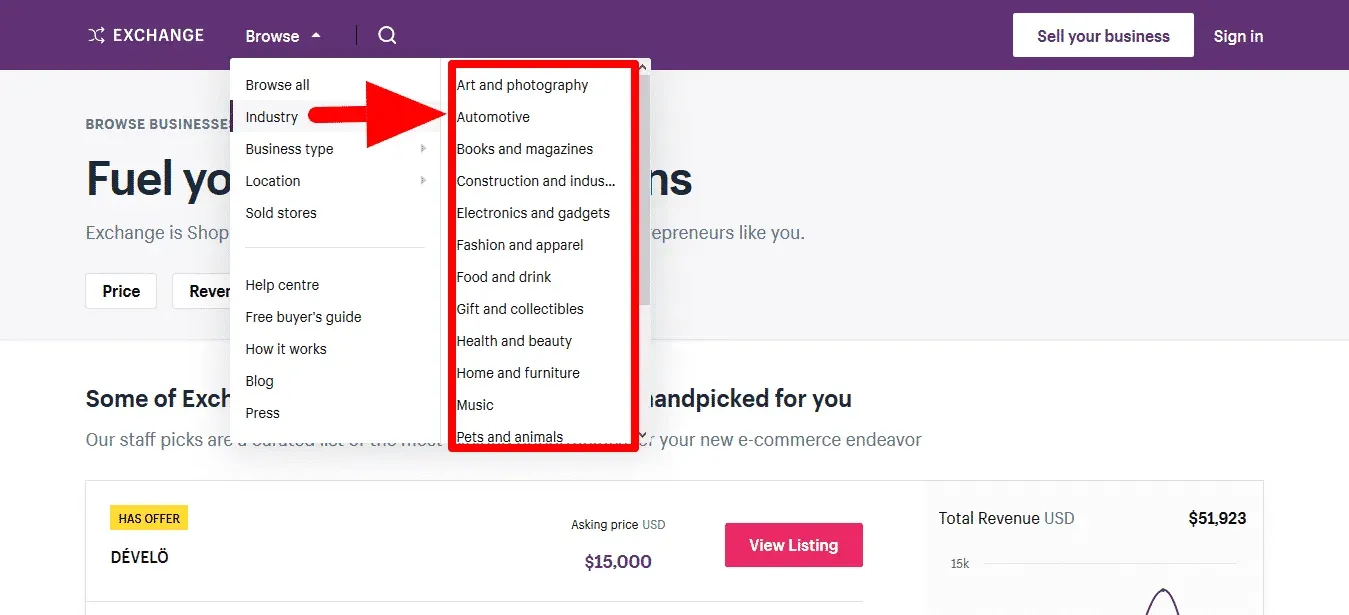This screenshot has height=615, width=1349.
Task: Pick Electronics and gadgets category
Action: click(x=533, y=213)
